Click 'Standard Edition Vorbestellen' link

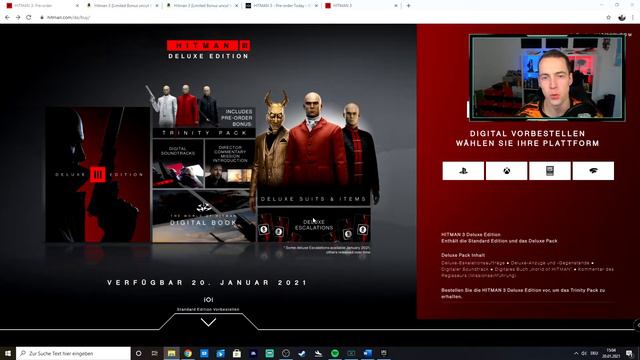click(208, 309)
